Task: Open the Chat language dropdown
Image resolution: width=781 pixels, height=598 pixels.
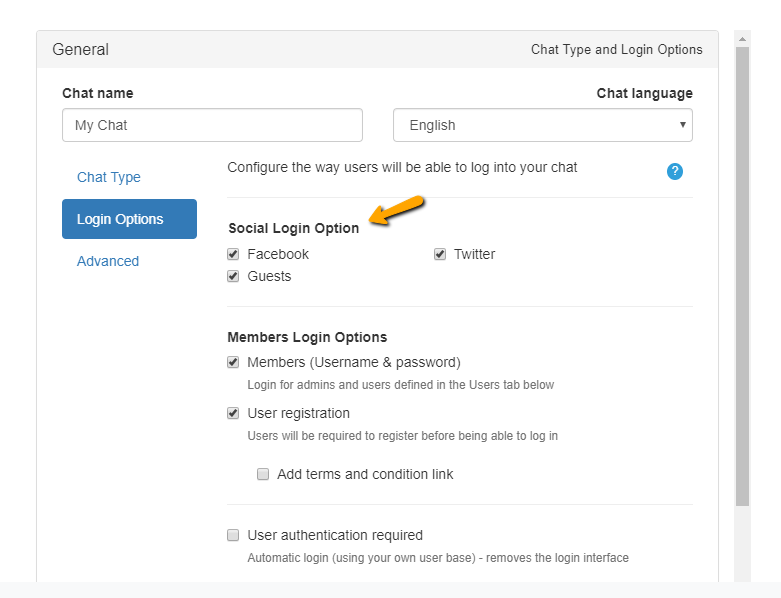Action: coord(542,125)
